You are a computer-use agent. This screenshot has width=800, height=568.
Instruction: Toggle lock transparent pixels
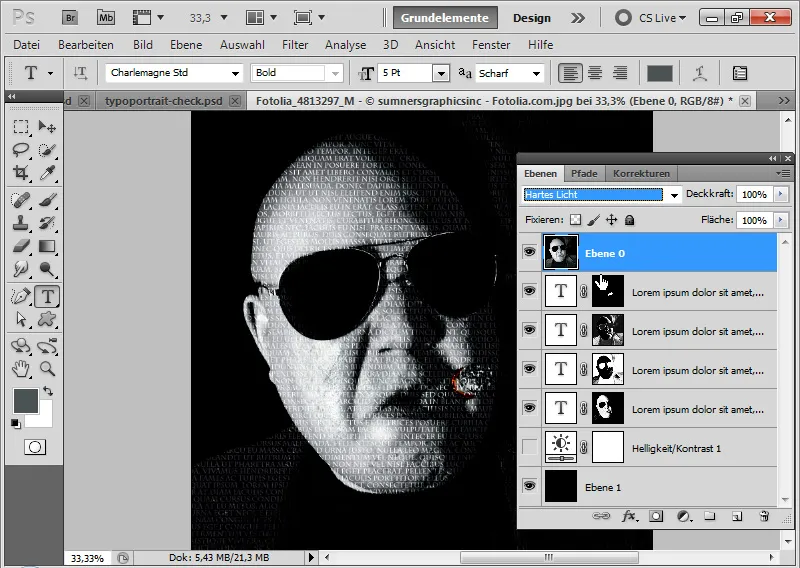(x=576, y=220)
